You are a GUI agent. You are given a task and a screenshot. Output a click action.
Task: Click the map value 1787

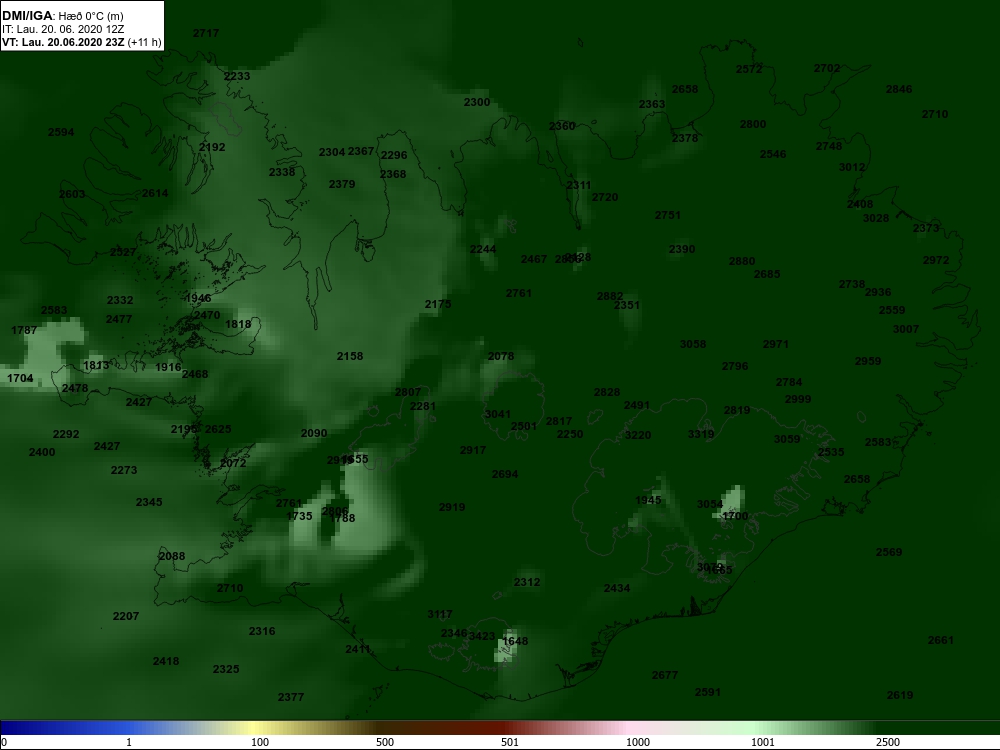[24, 330]
